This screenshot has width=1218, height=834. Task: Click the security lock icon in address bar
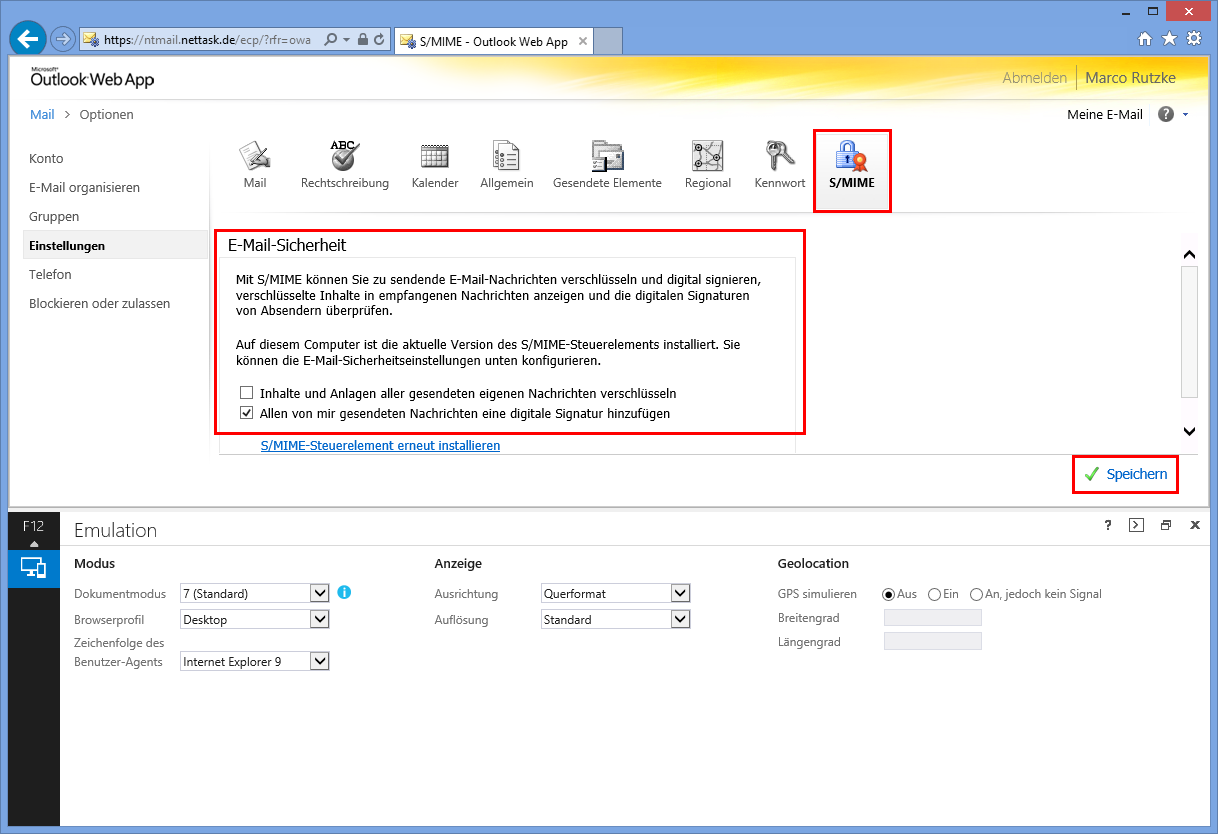pyautogui.click(x=363, y=40)
